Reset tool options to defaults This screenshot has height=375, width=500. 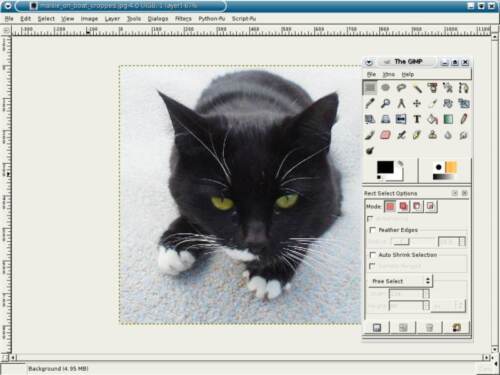[x=456, y=328]
